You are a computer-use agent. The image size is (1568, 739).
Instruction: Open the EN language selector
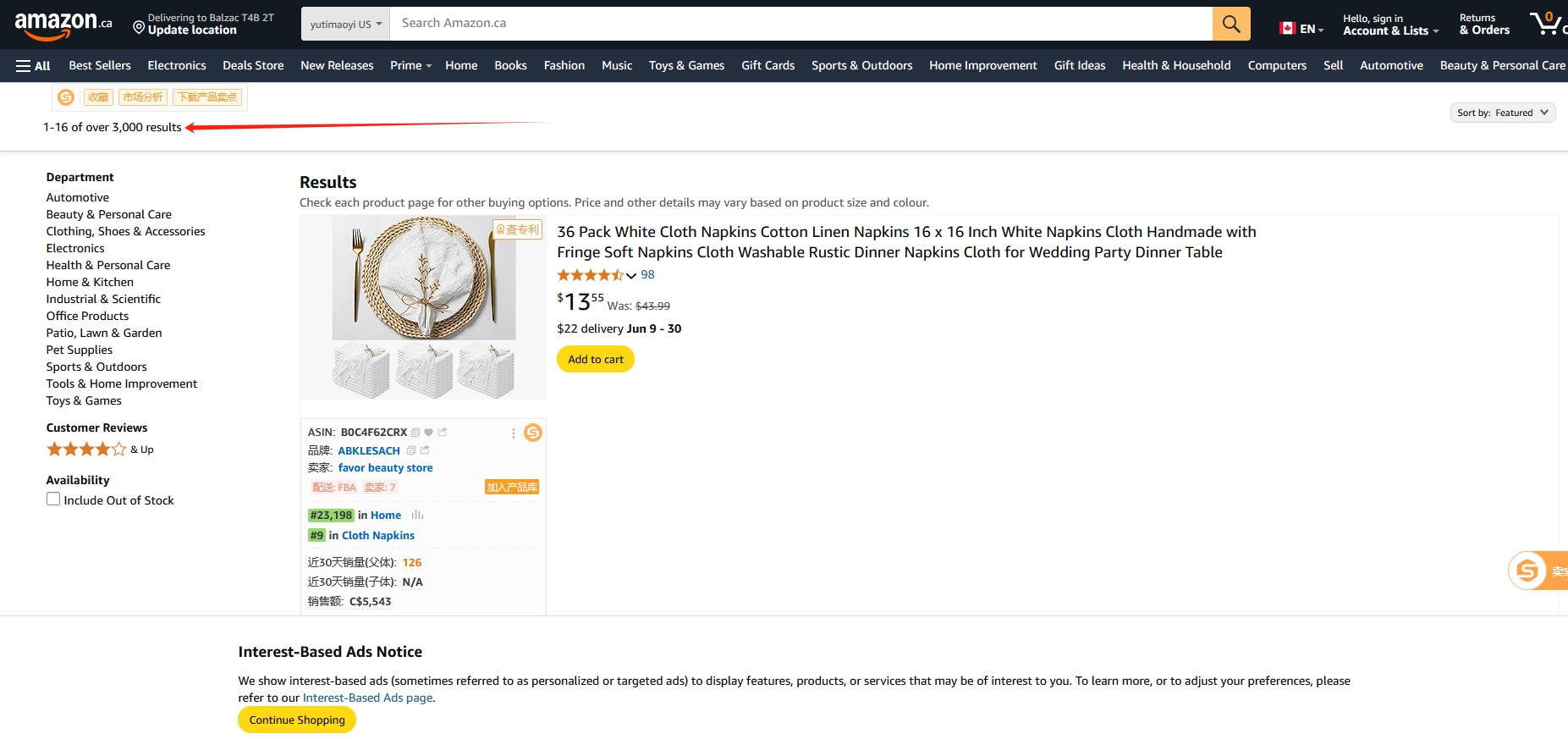pos(1301,29)
